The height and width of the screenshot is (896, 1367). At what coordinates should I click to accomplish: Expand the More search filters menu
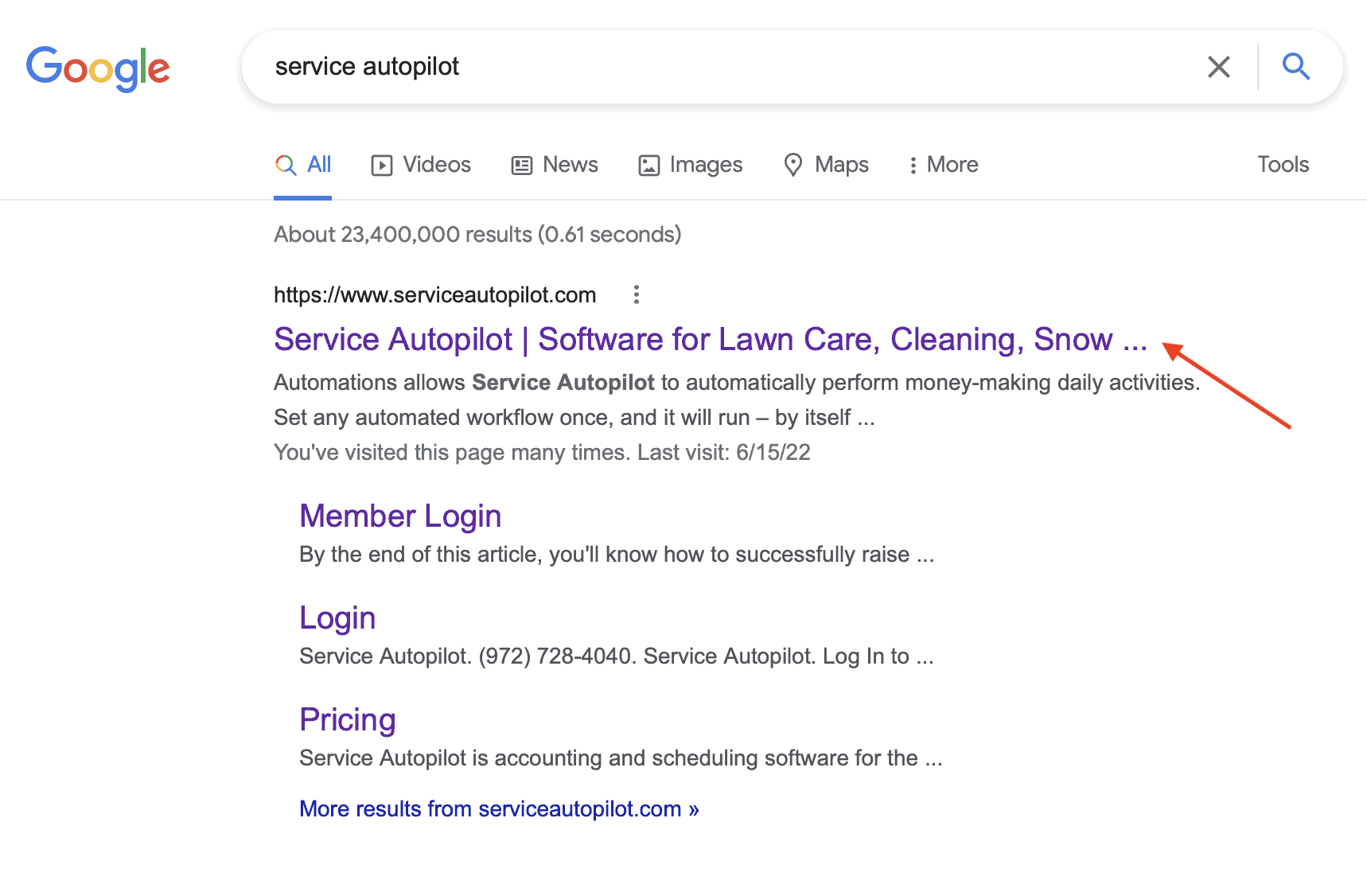[x=944, y=165]
